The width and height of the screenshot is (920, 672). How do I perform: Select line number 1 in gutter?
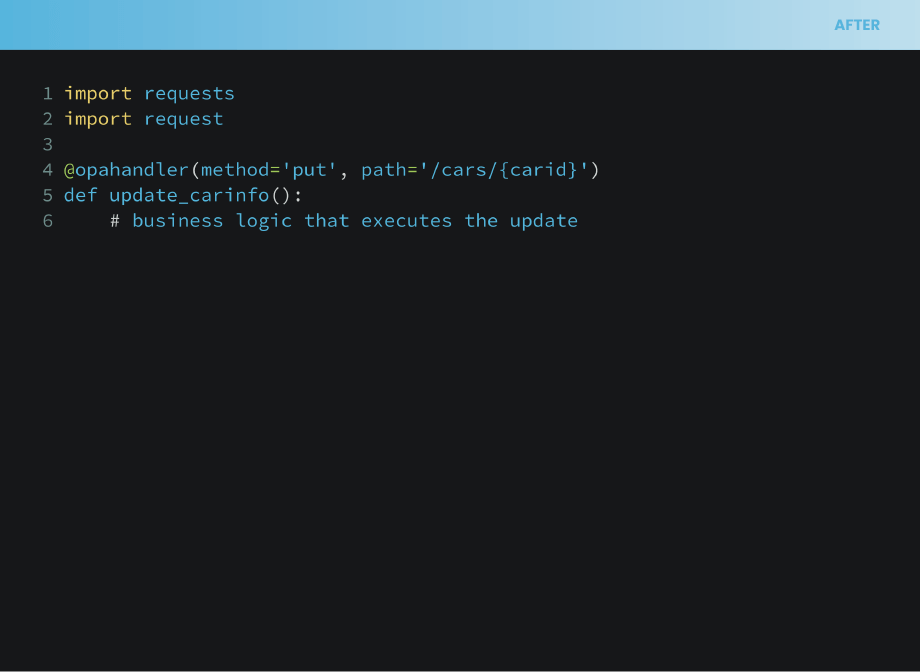pos(48,93)
